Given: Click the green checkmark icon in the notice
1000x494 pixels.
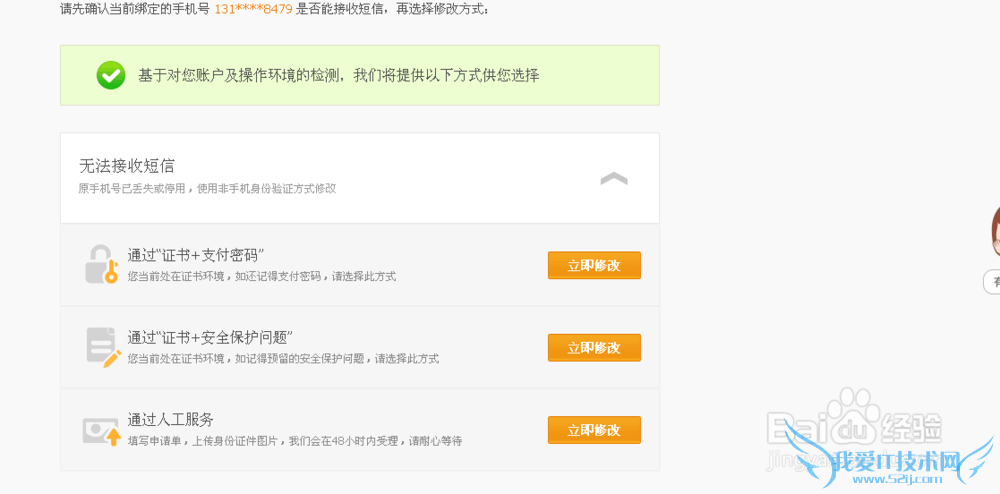Looking at the screenshot, I should point(111,75).
